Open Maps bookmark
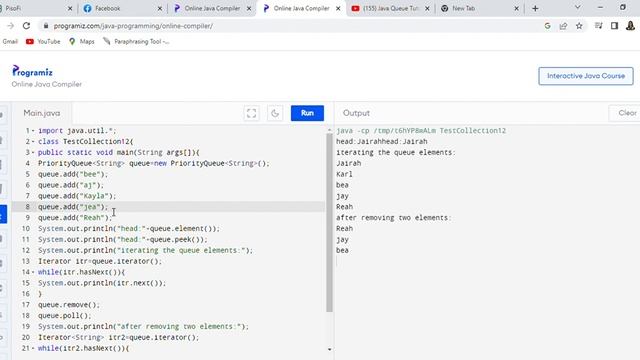Image resolution: width=640 pixels, height=360 pixels. pos(82,41)
